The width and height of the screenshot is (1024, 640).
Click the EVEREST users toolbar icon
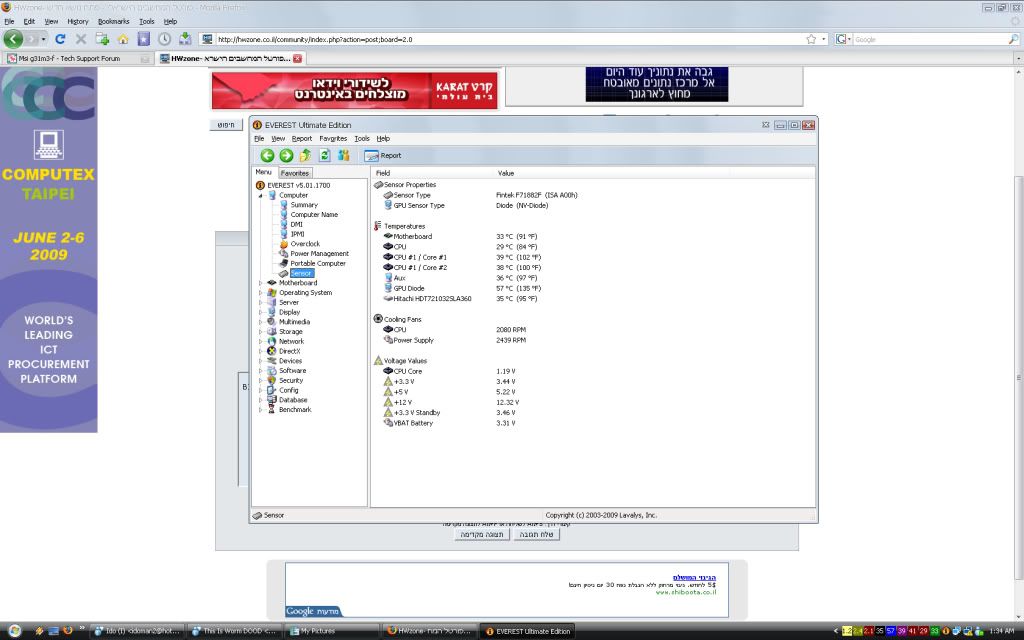pyautogui.click(x=344, y=155)
